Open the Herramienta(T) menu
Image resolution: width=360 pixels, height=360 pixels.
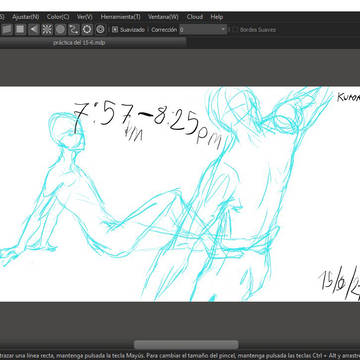(120, 17)
